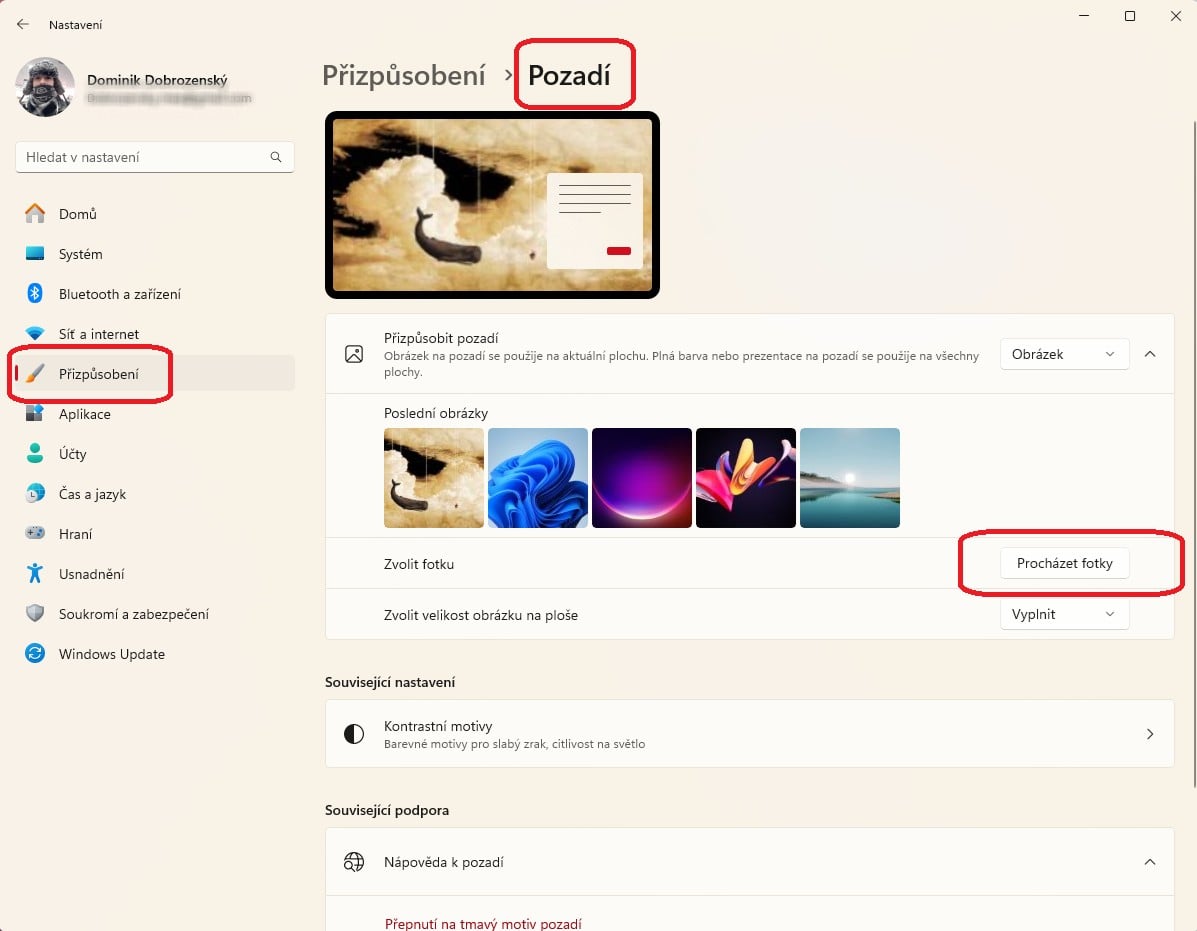Screen dimensions: 1197x931
Task: Click the Procházet fotky button
Action: click(1064, 563)
